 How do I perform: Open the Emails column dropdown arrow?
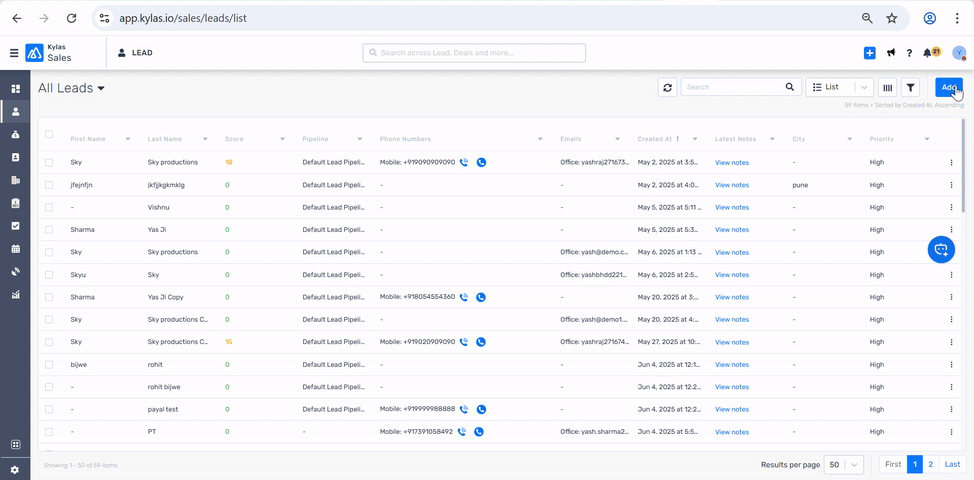click(617, 139)
